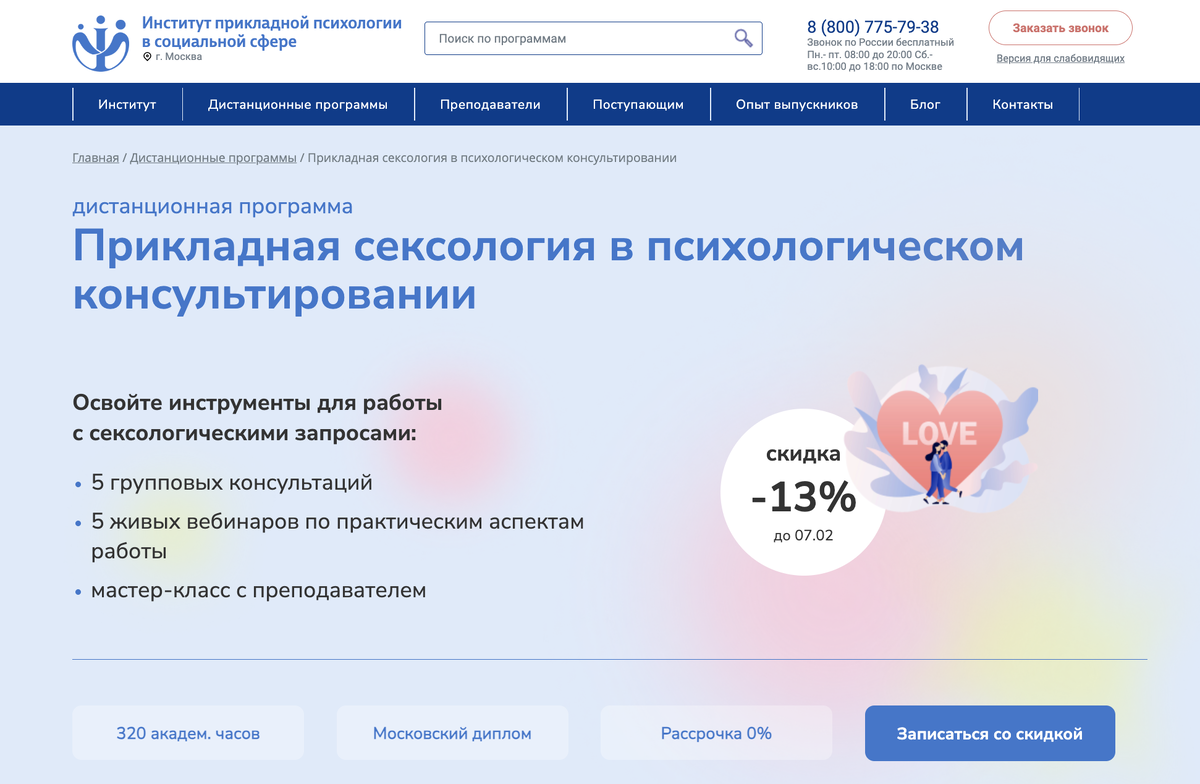Call 8 (800) 775-79-38 phone link
1200x784 pixels.
(873, 26)
